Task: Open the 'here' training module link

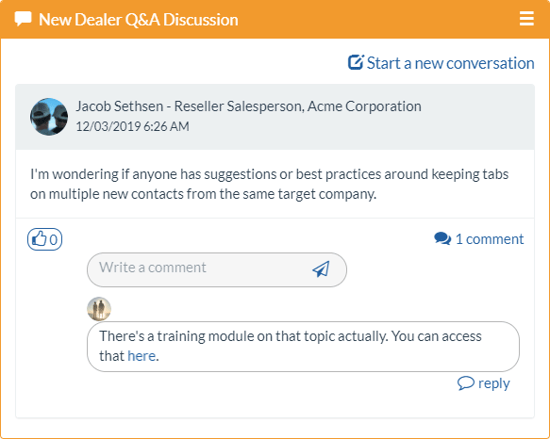Action: click(x=142, y=356)
